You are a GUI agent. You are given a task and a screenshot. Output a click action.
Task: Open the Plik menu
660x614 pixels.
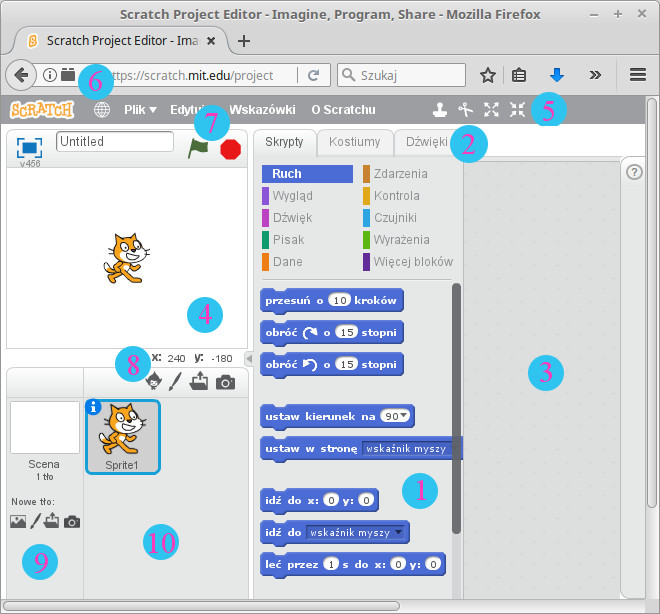140,110
